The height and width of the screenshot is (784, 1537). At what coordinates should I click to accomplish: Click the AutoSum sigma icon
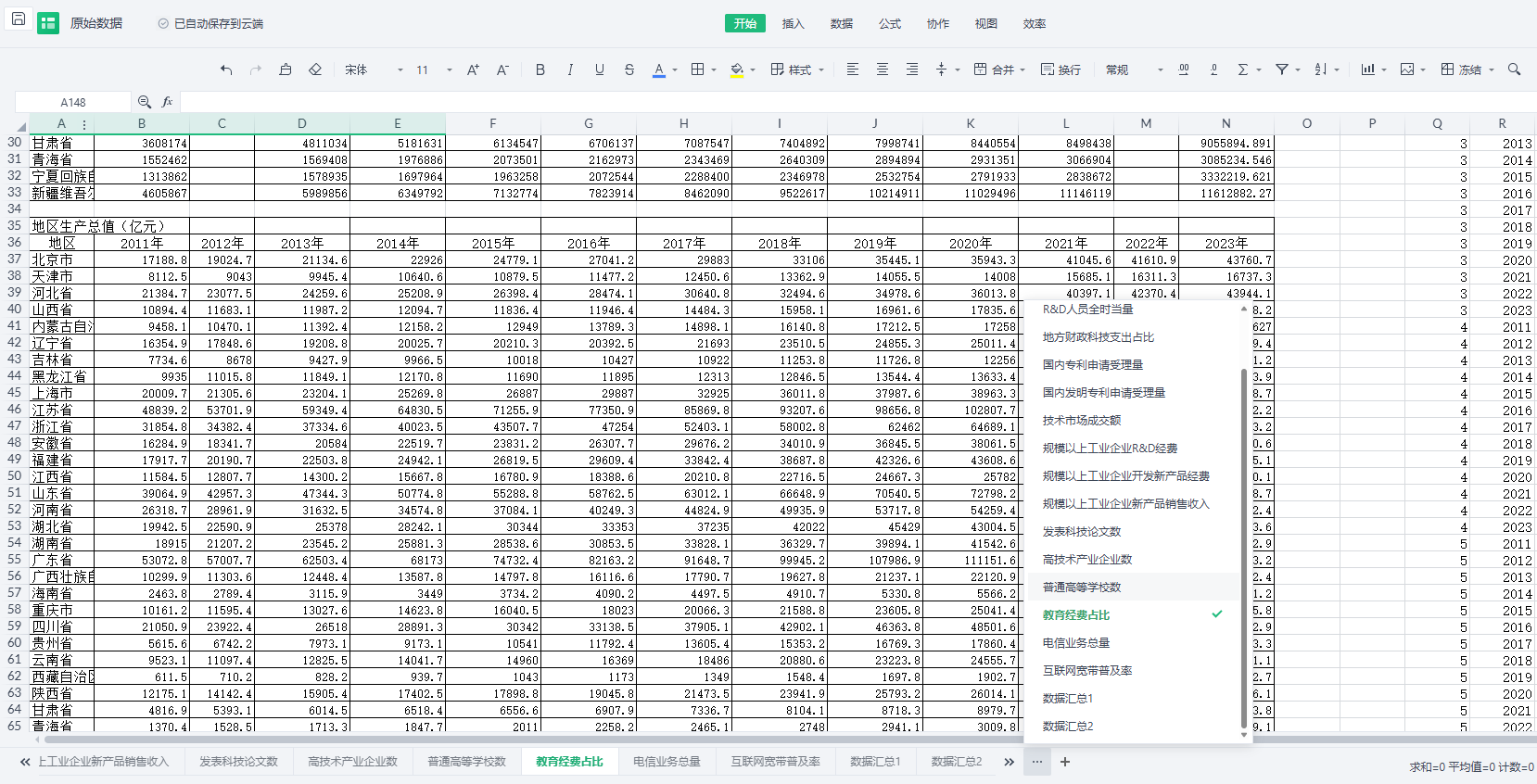1243,70
